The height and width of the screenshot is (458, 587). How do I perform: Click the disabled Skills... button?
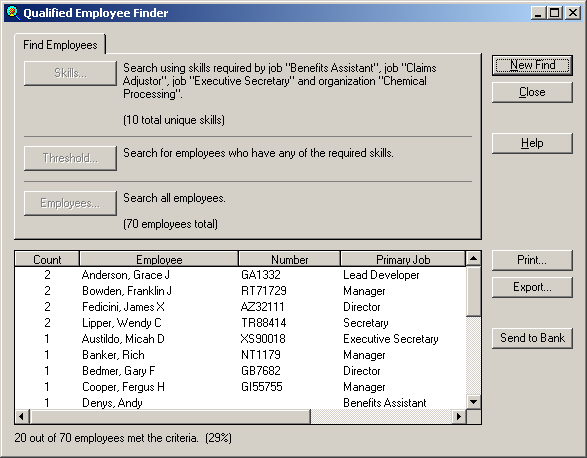pyautogui.click(x=70, y=73)
